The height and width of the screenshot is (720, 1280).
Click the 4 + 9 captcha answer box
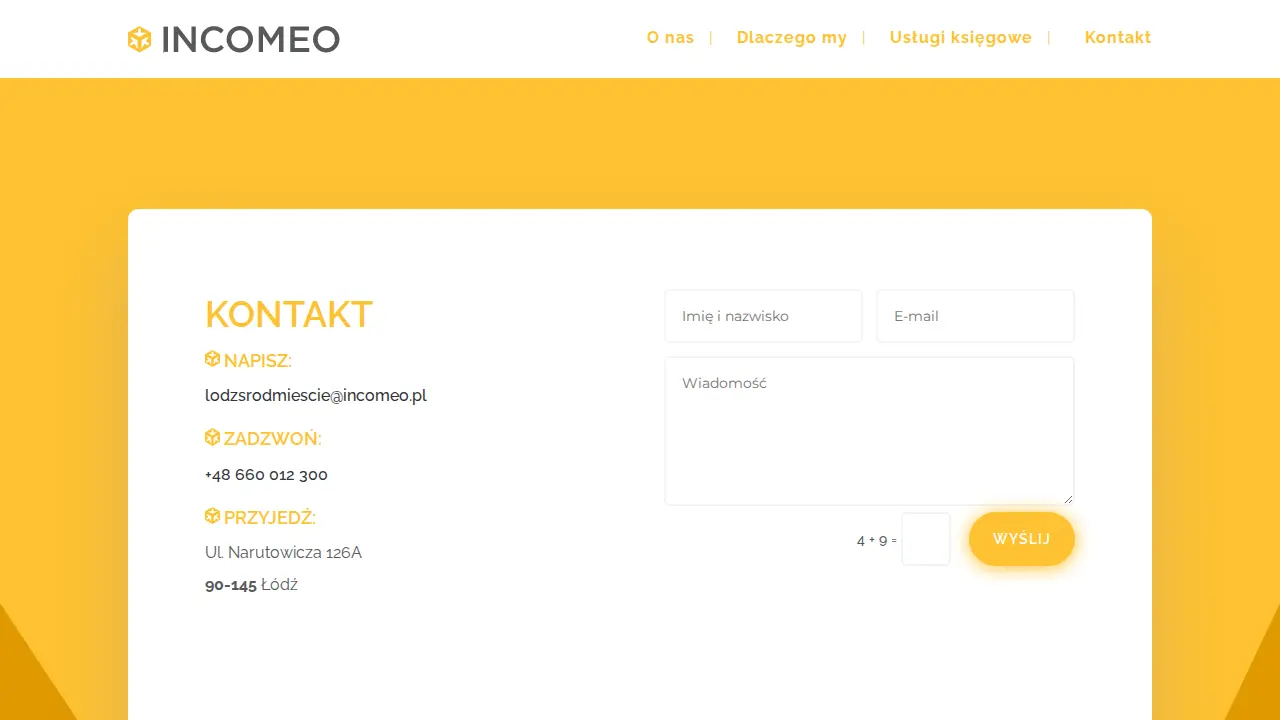tap(926, 539)
